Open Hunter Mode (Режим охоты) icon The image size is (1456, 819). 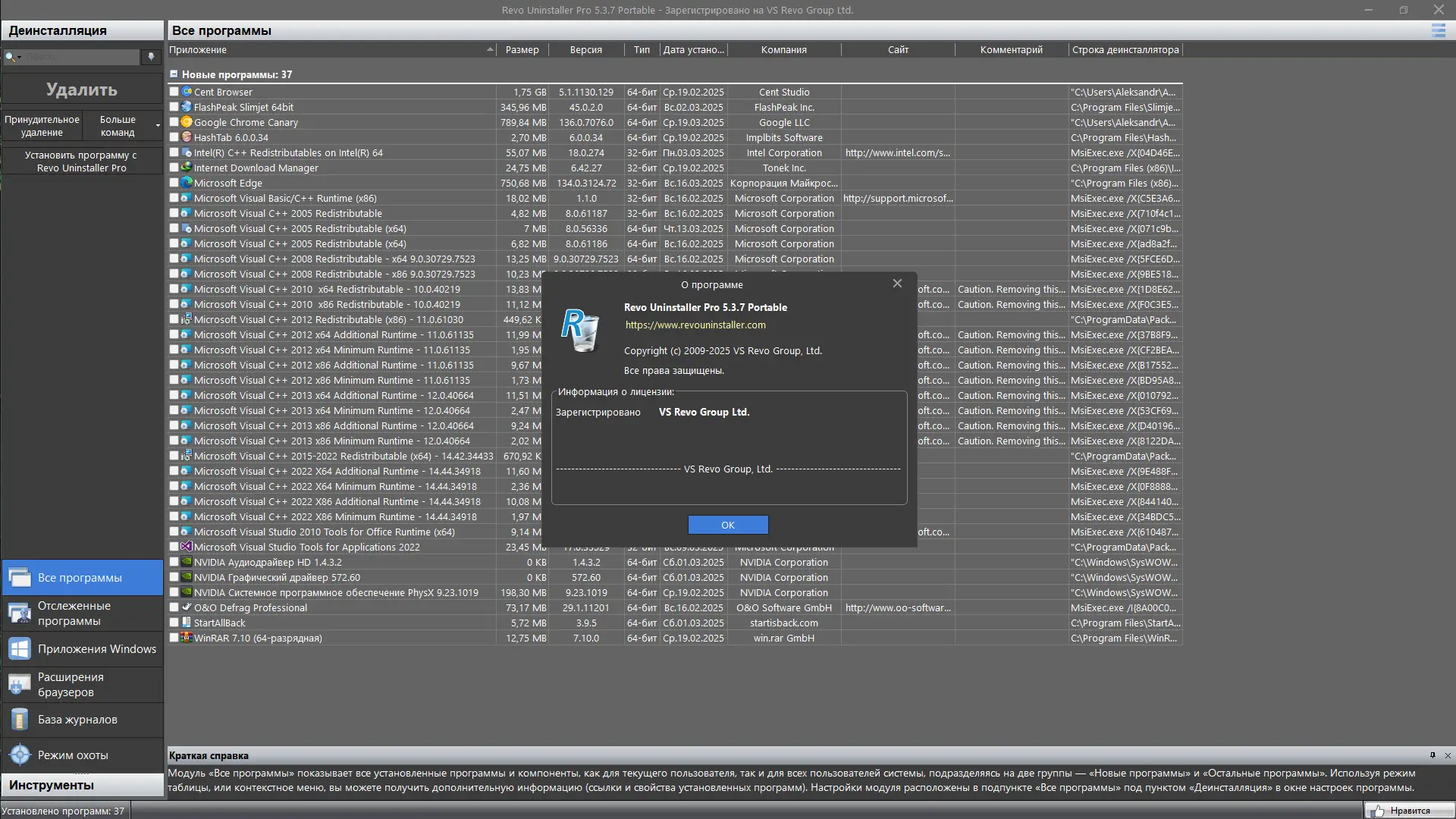pos(20,755)
